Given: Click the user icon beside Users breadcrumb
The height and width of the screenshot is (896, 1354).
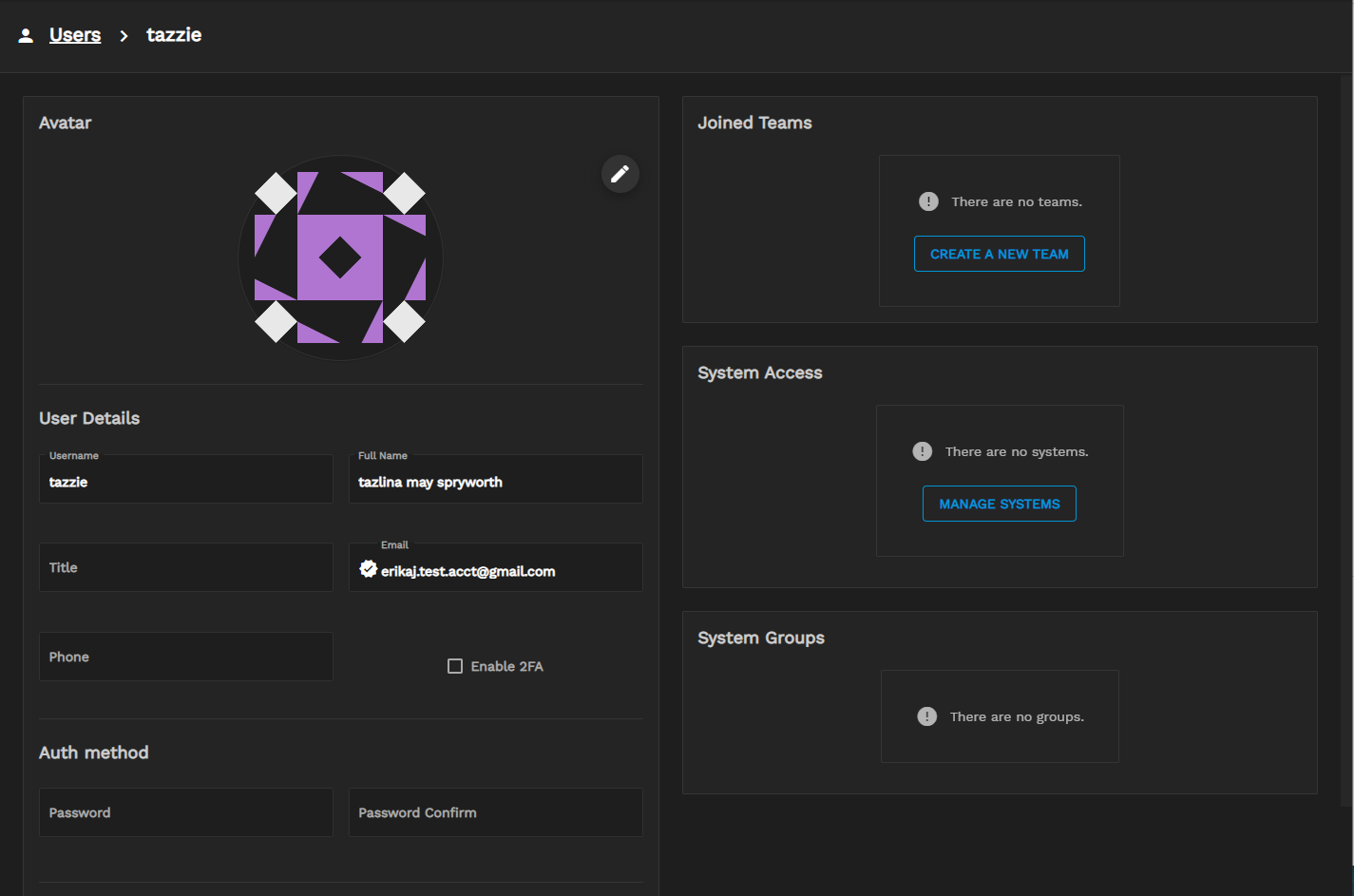Looking at the screenshot, I should [27, 36].
